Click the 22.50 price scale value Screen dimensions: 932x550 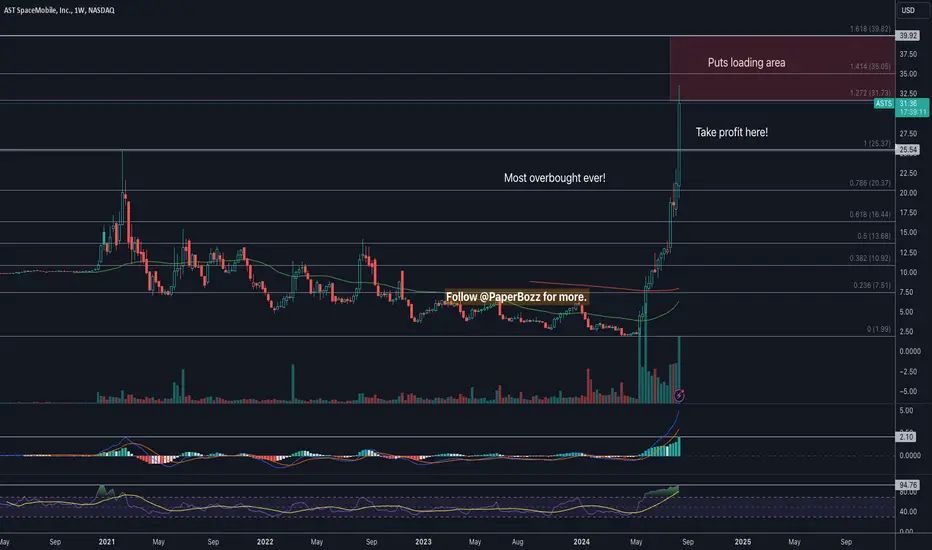pyautogui.click(x=908, y=173)
